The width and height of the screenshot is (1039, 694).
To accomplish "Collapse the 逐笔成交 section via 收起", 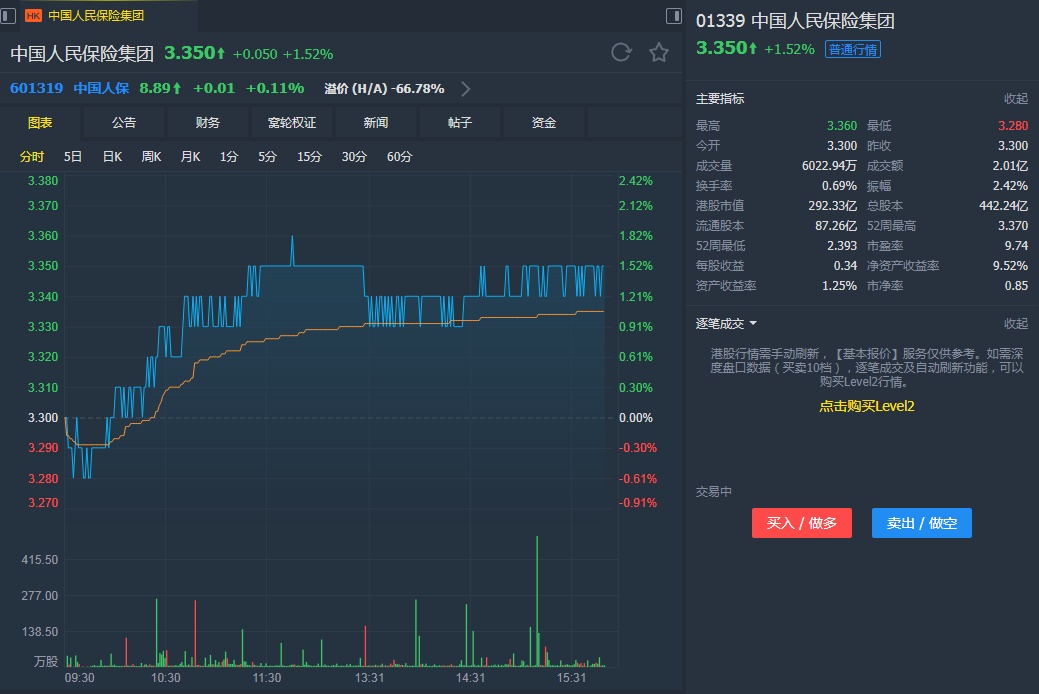I will click(1016, 323).
